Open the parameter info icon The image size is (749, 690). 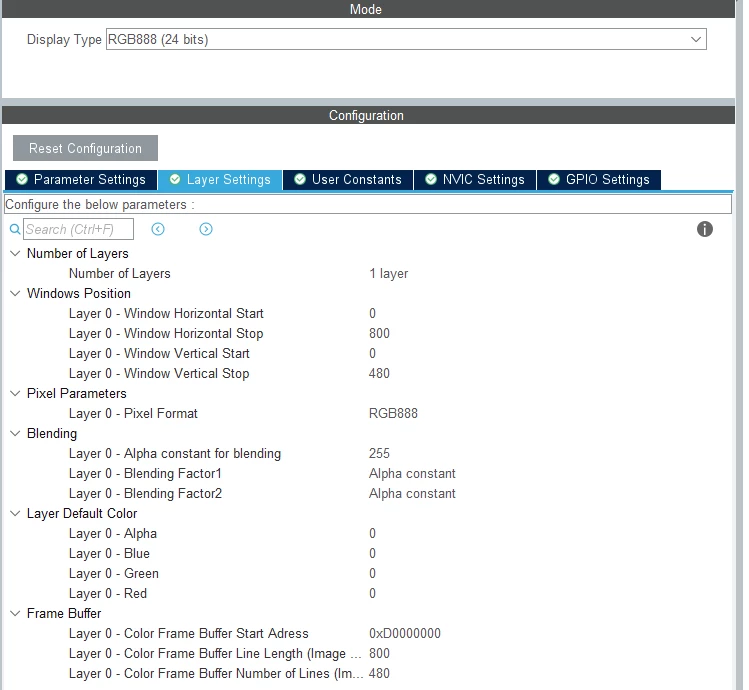tap(705, 229)
